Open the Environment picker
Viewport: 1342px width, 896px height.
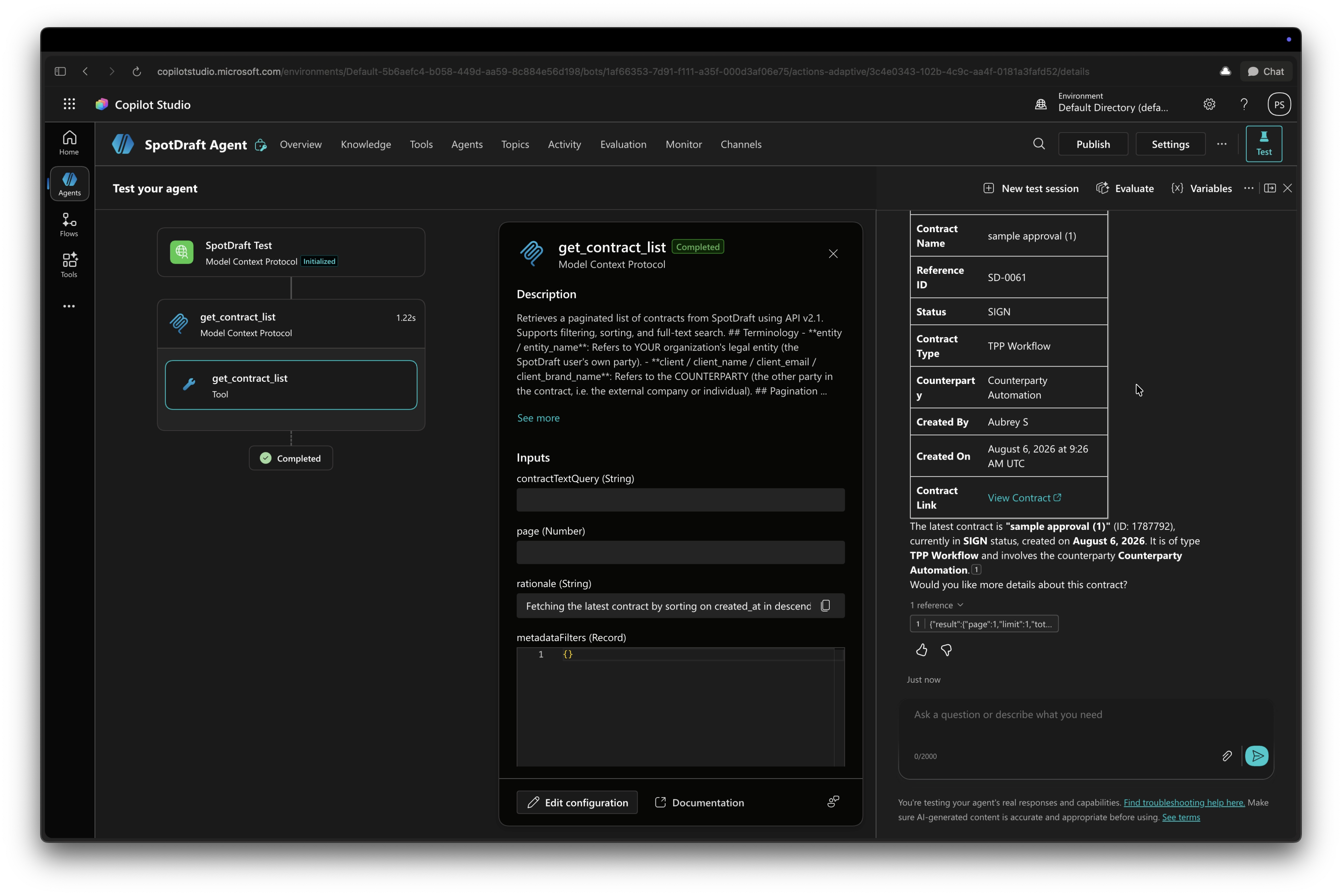pos(1101,104)
